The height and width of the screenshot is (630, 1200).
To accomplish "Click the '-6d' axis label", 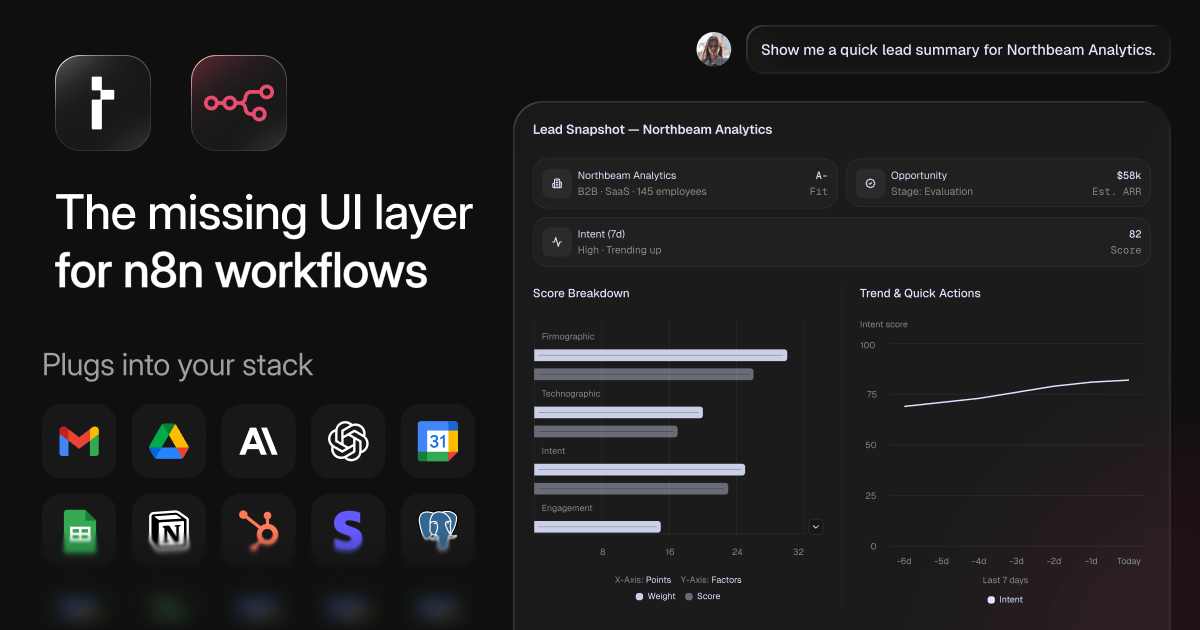I will pyautogui.click(x=904, y=561).
